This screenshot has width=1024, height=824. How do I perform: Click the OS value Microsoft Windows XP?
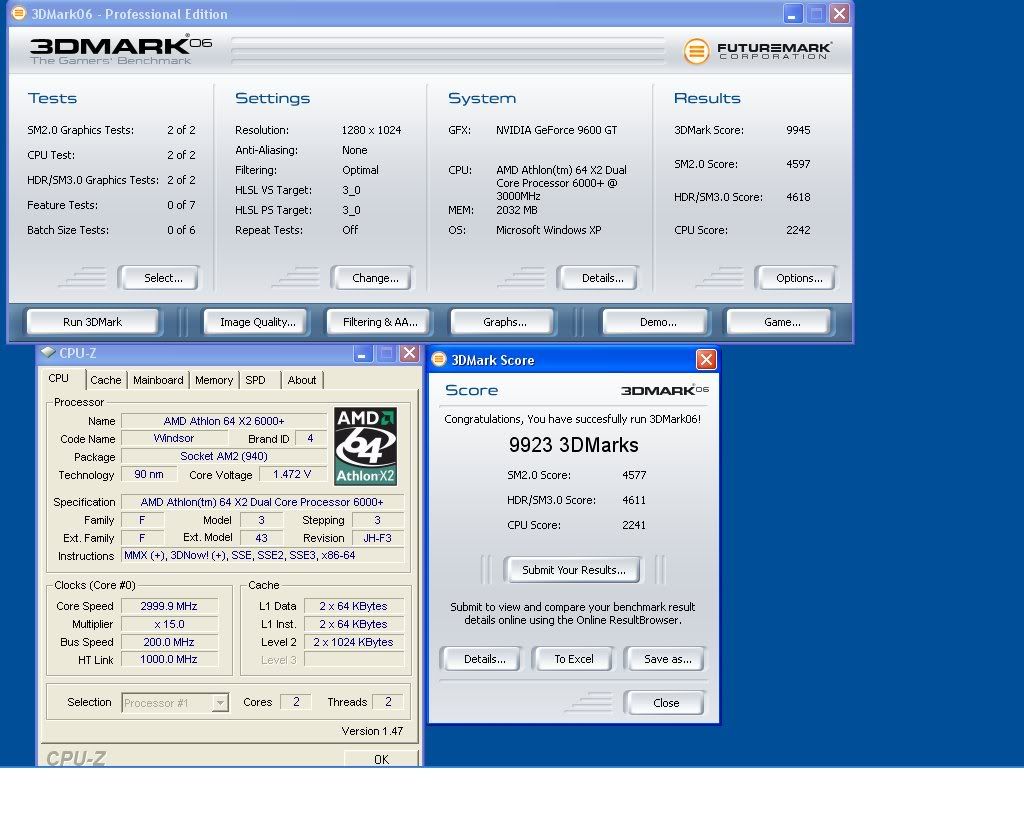point(549,230)
